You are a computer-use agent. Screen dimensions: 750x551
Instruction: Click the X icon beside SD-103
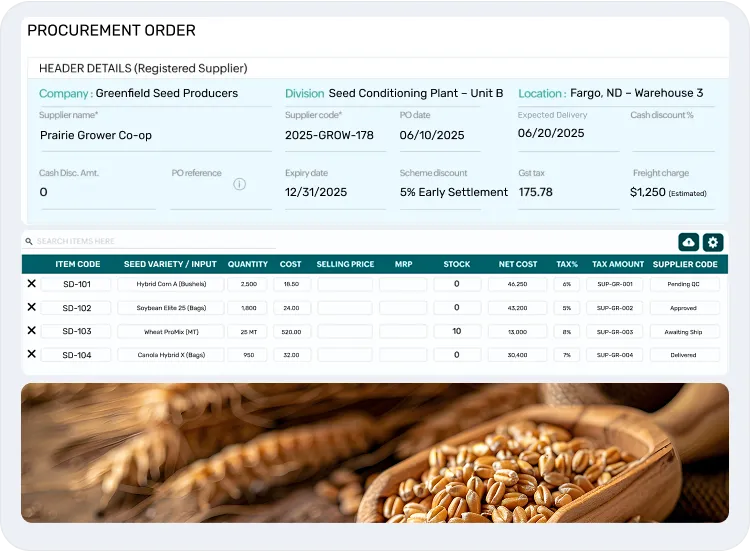pos(31,331)
